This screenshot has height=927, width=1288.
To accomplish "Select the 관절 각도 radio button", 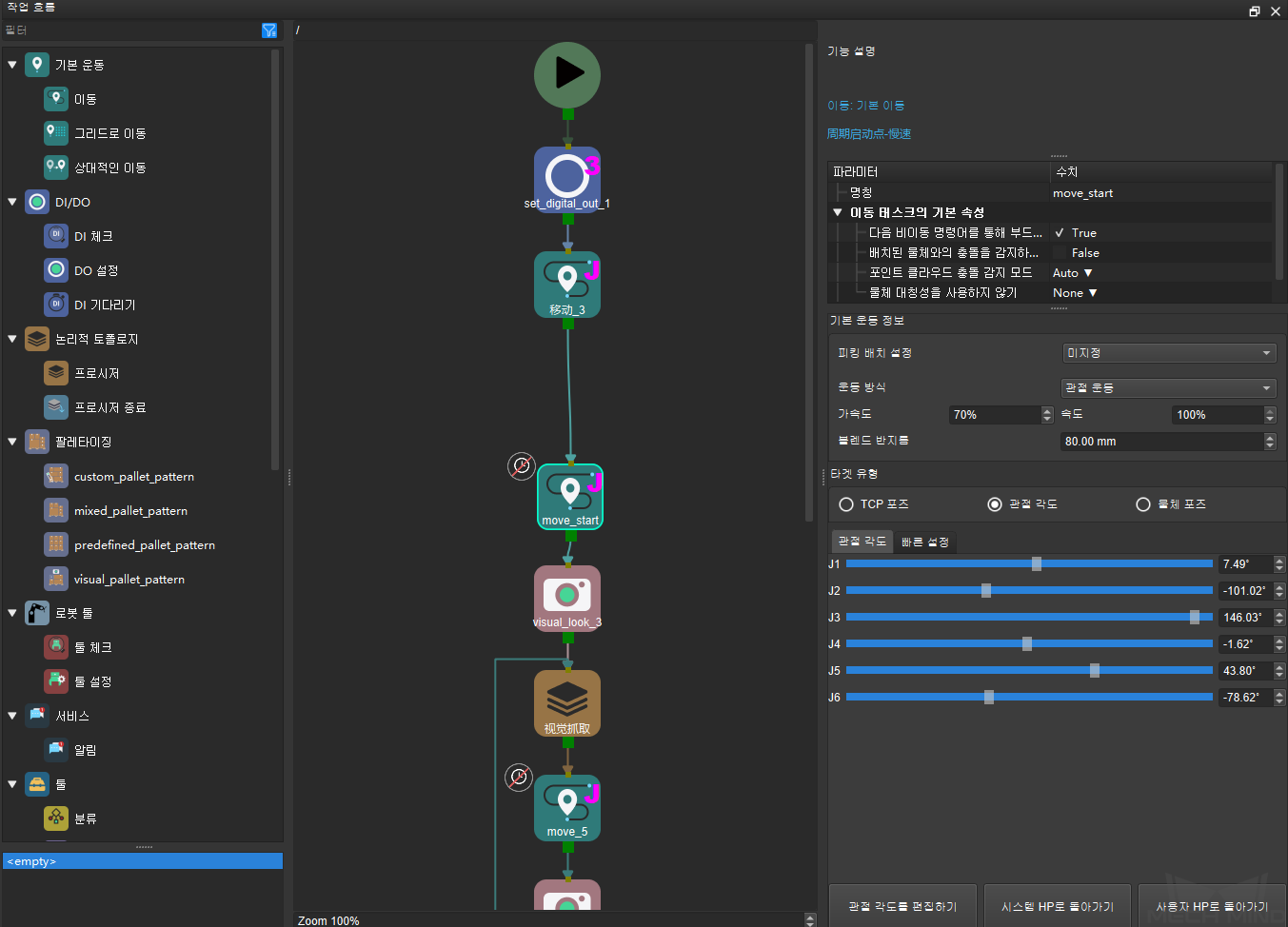I will click(995, 504).
